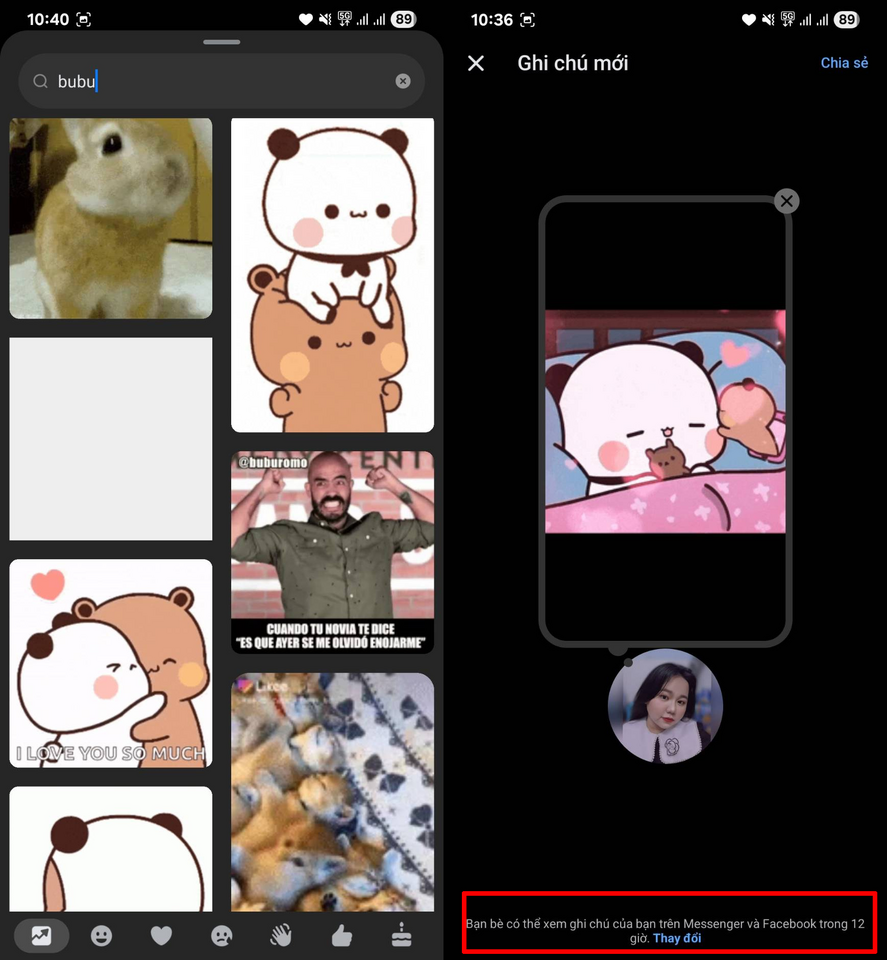The width and height of the screenshot is (887, 960).
Task: Remove the attached GIF from the note
Action: pos(787,201)
